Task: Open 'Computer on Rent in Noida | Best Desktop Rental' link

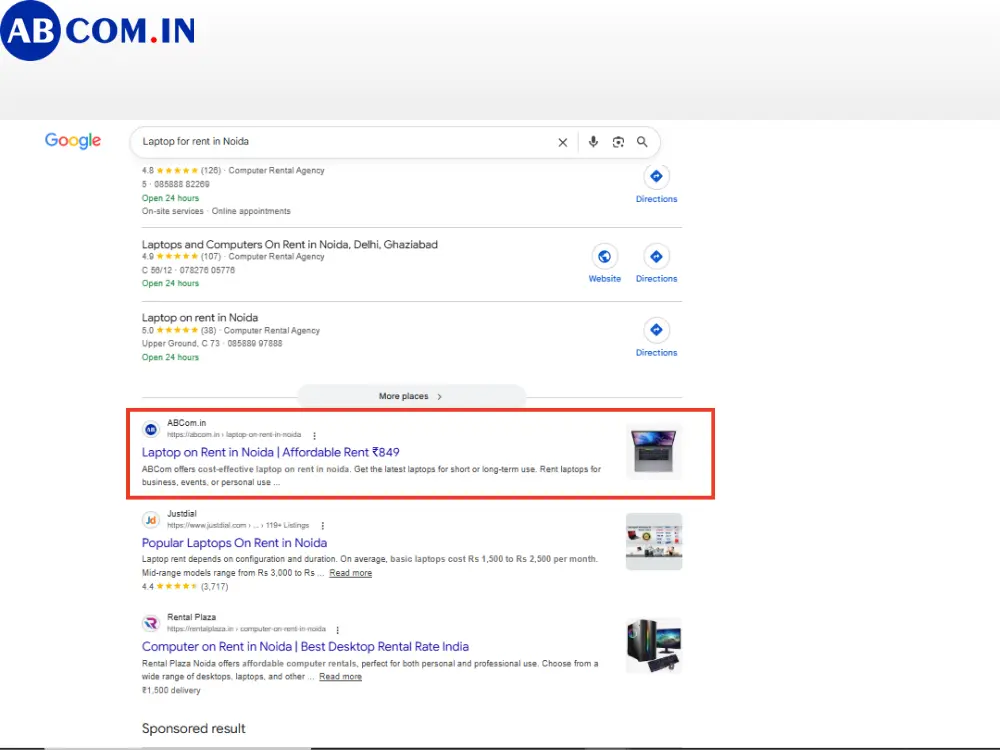Action: (x=305, y=647)
